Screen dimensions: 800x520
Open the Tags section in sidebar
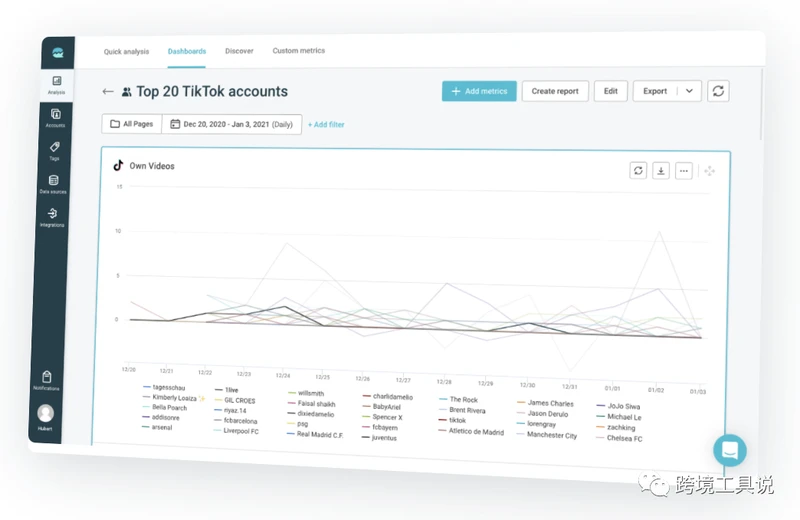pyautogui.click(x=55, y=151)
